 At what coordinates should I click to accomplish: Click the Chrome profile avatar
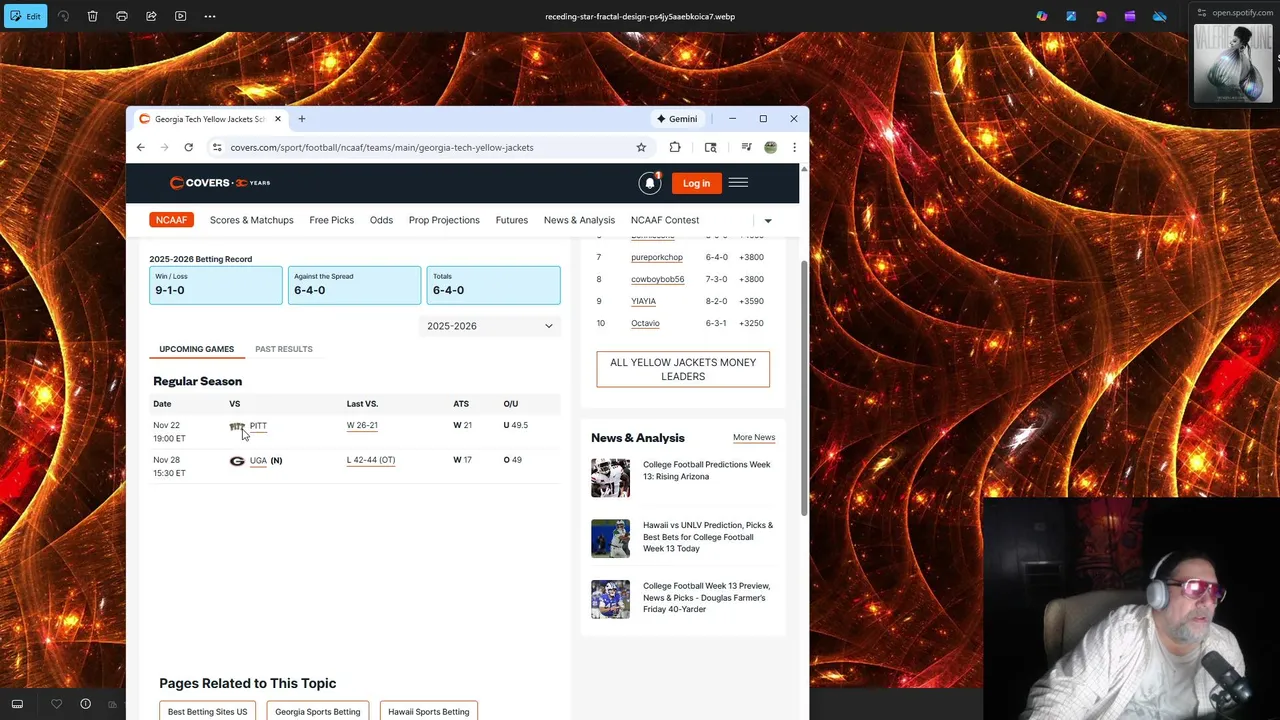770,147
